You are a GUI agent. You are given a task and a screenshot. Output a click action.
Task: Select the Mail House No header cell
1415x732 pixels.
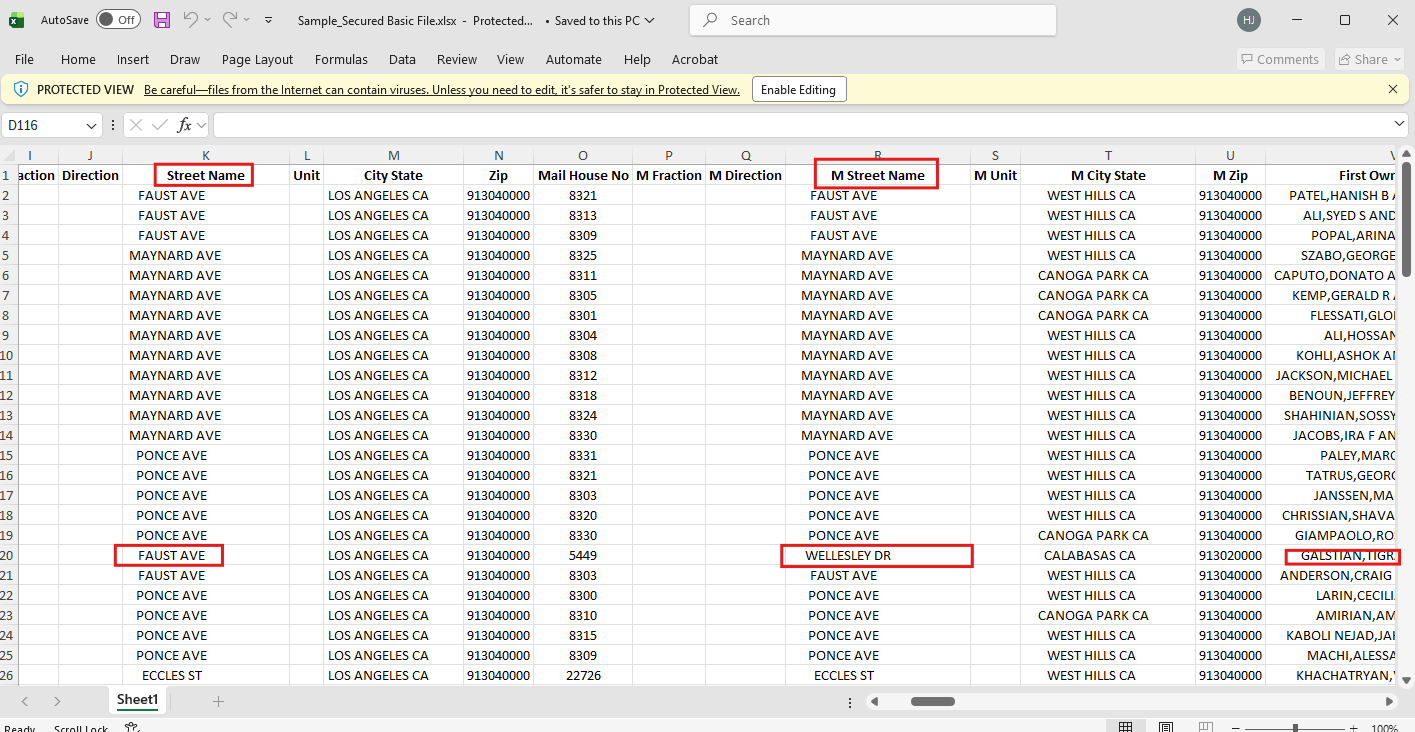tap(583, 175)
